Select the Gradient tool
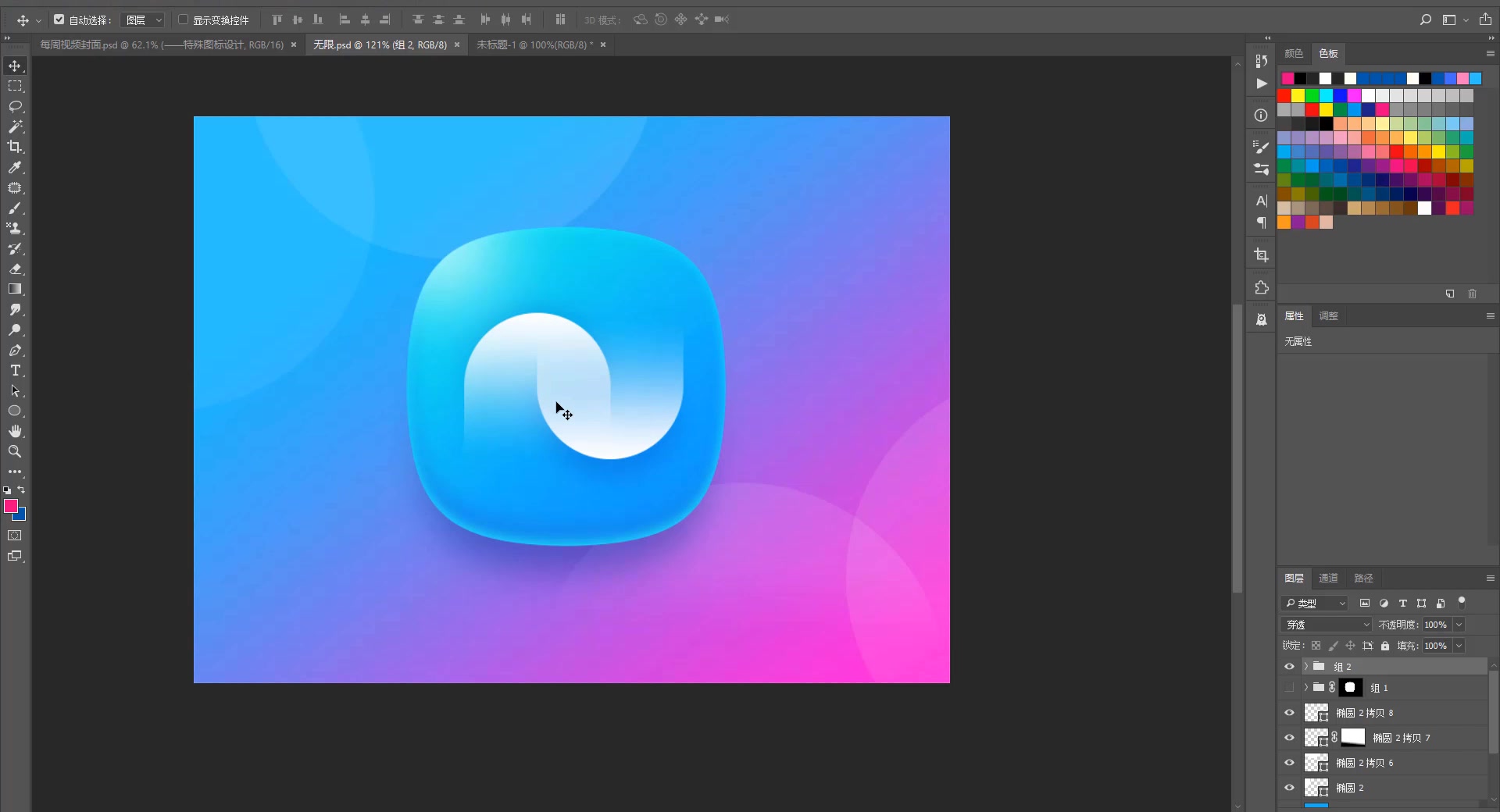Screen dimensions: 1500x812 tap(15, 289)
